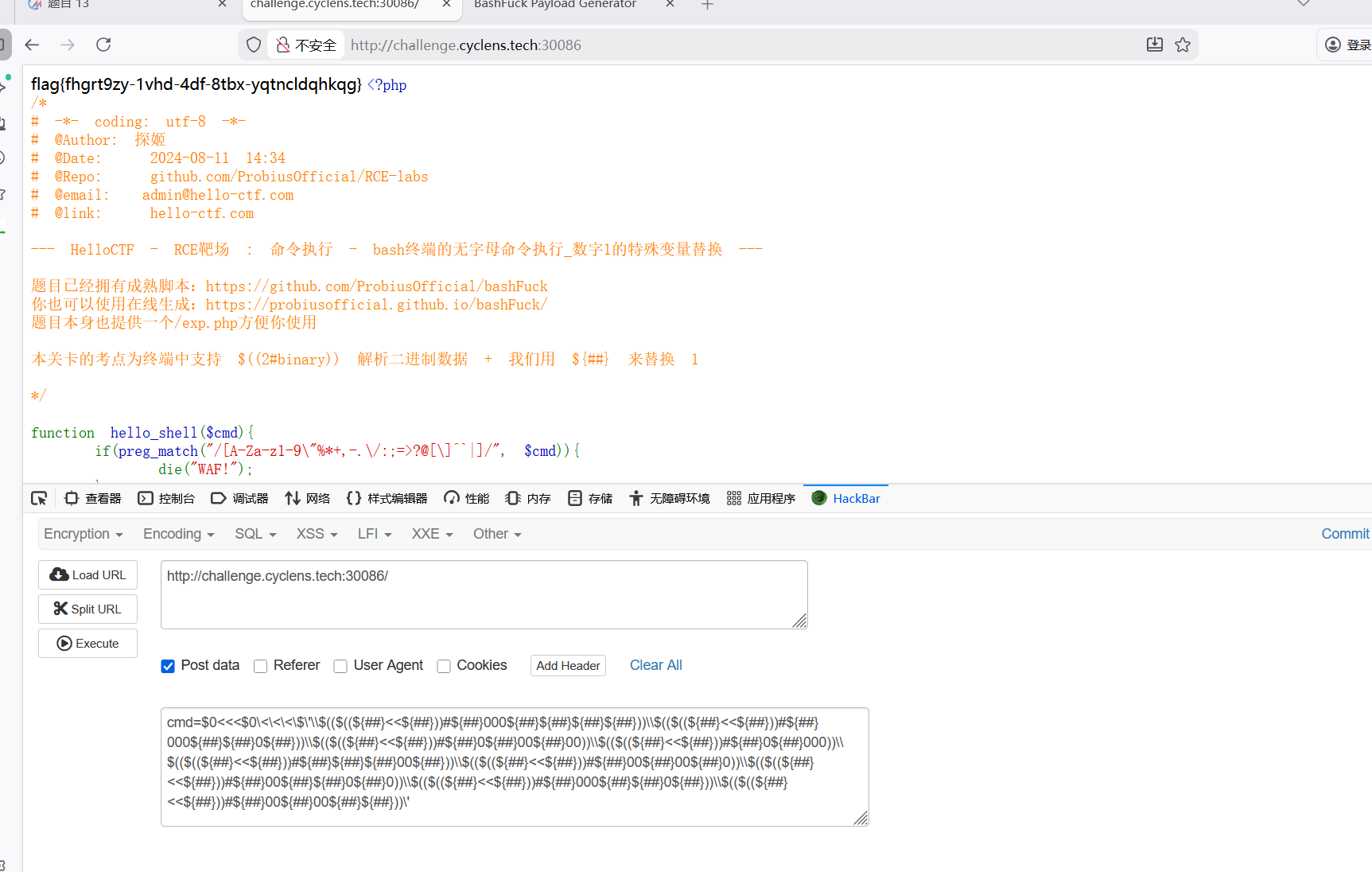Click the Split URL button

click(87, 609)
